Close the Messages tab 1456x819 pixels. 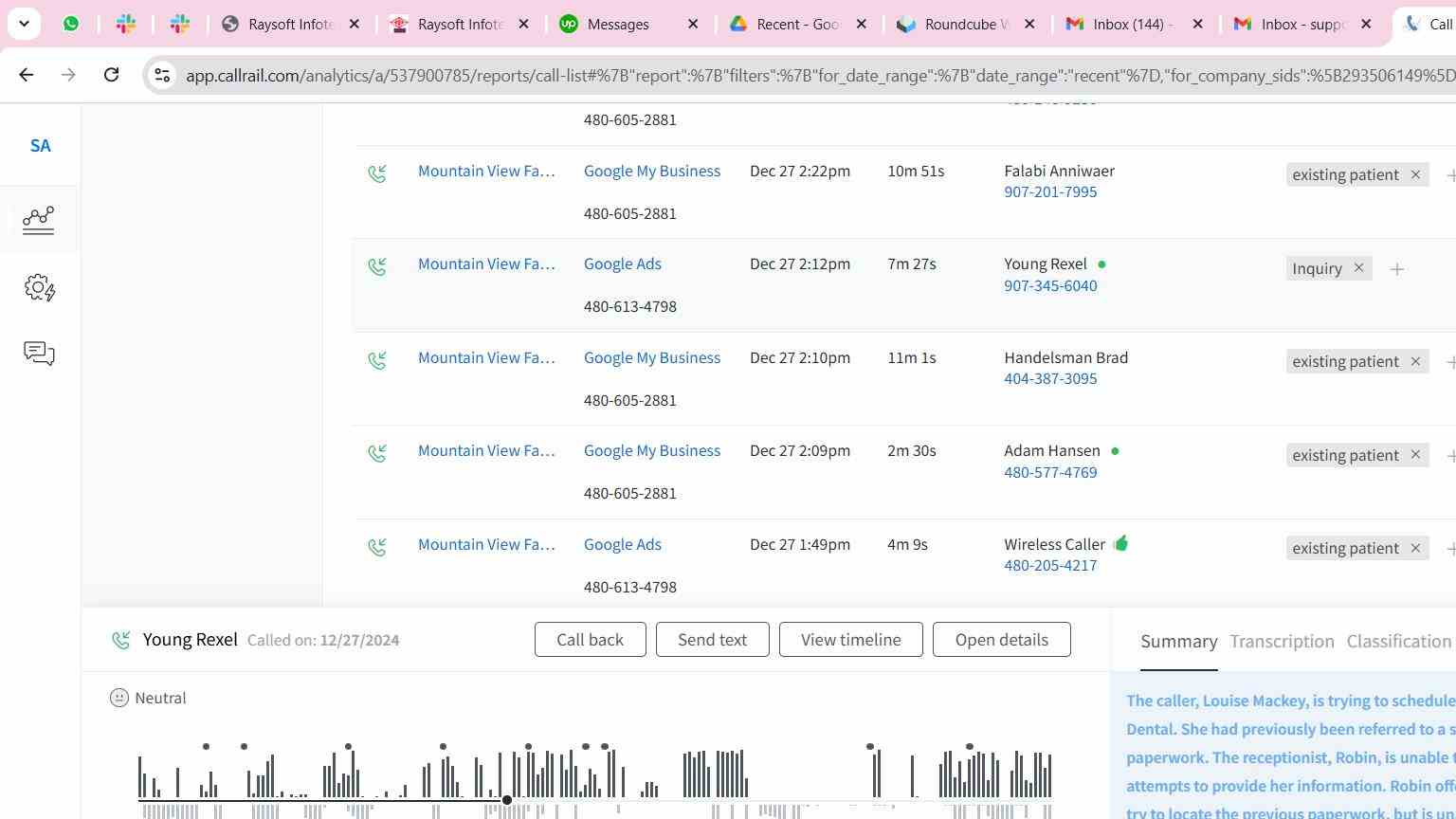(693, 24)
